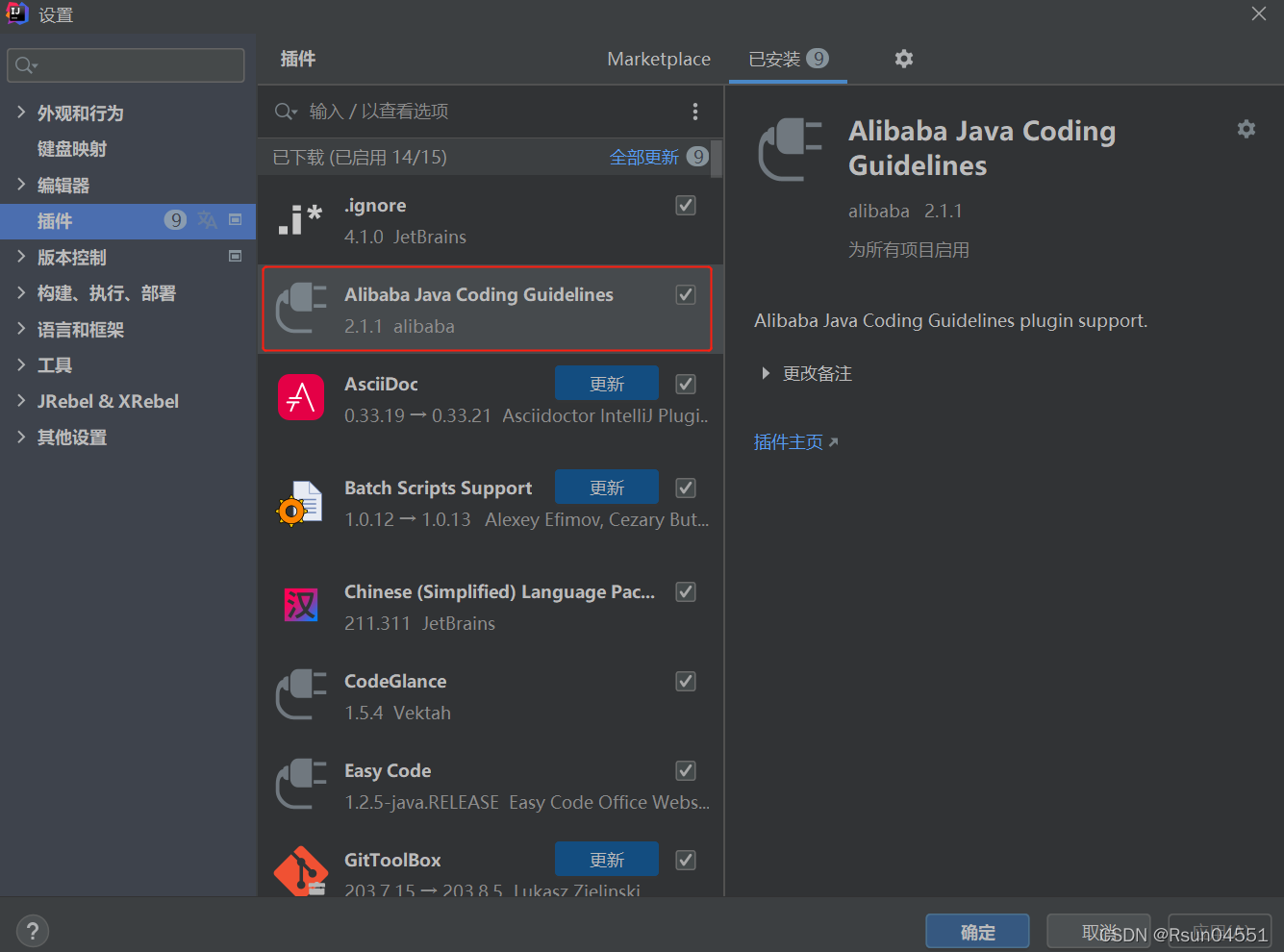Viewport: 1284px width, 952px height.
Task: Close the settings dialog with the X
Action: [1259, 13]
